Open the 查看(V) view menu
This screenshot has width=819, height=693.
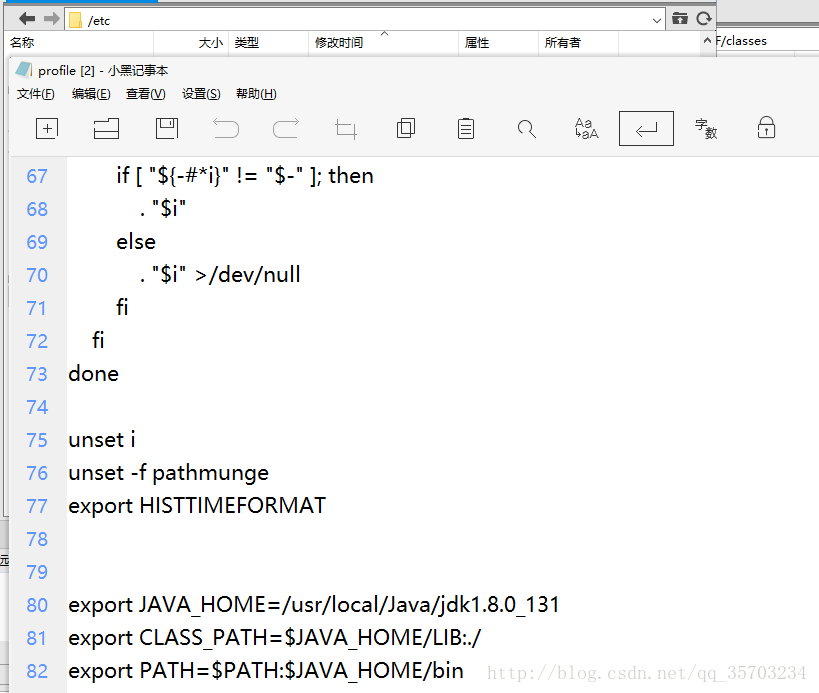click(145, 93)
